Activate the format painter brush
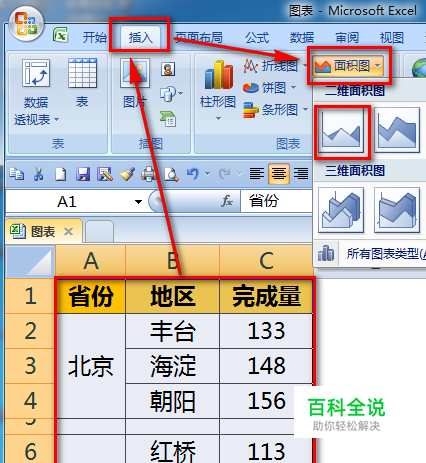The image size is (426, 463). pos(127,174)
